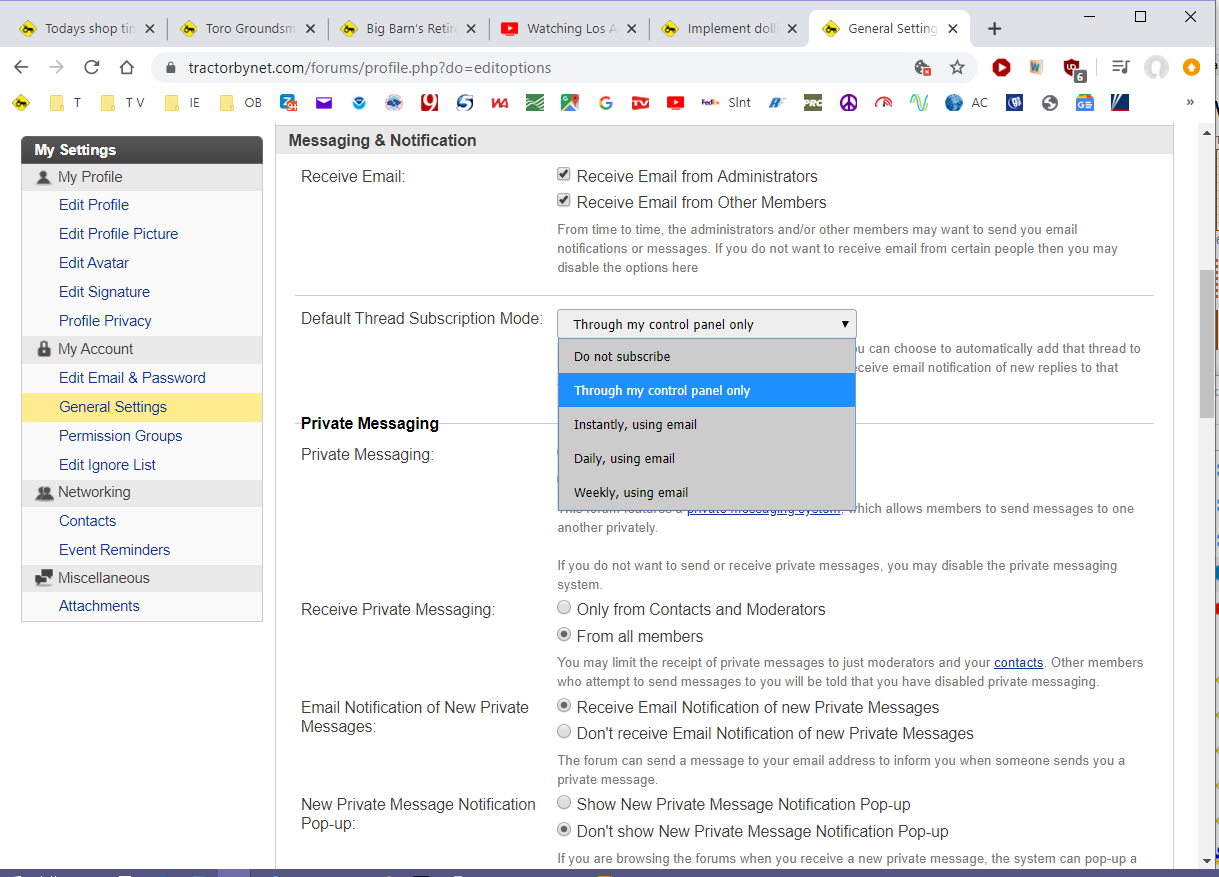The width and height of the screenshot is (1219, 877).
Task: Click the uBlock extension icon
Action: pyautogui.click(x=1073, y=68)
